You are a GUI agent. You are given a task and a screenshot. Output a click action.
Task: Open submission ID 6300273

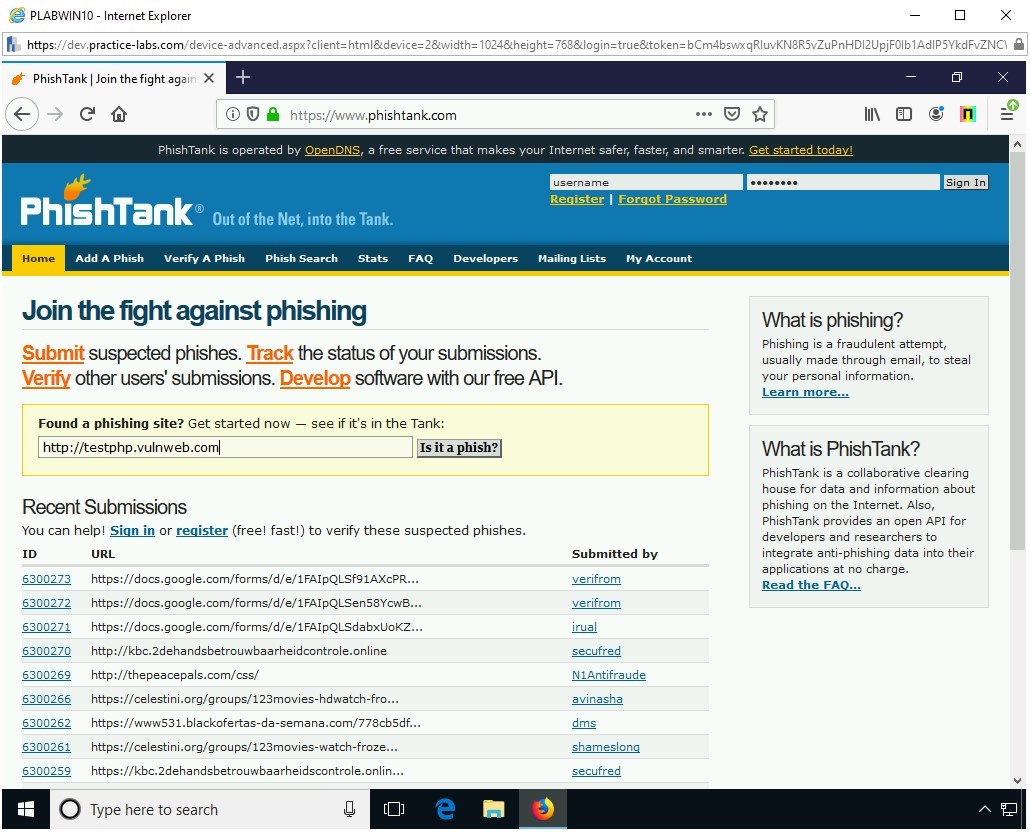(46, 579)
